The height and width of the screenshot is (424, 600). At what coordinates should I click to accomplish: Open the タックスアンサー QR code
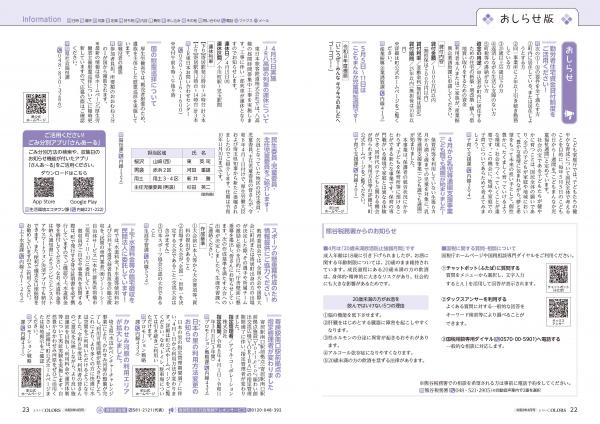pos(558,308)
